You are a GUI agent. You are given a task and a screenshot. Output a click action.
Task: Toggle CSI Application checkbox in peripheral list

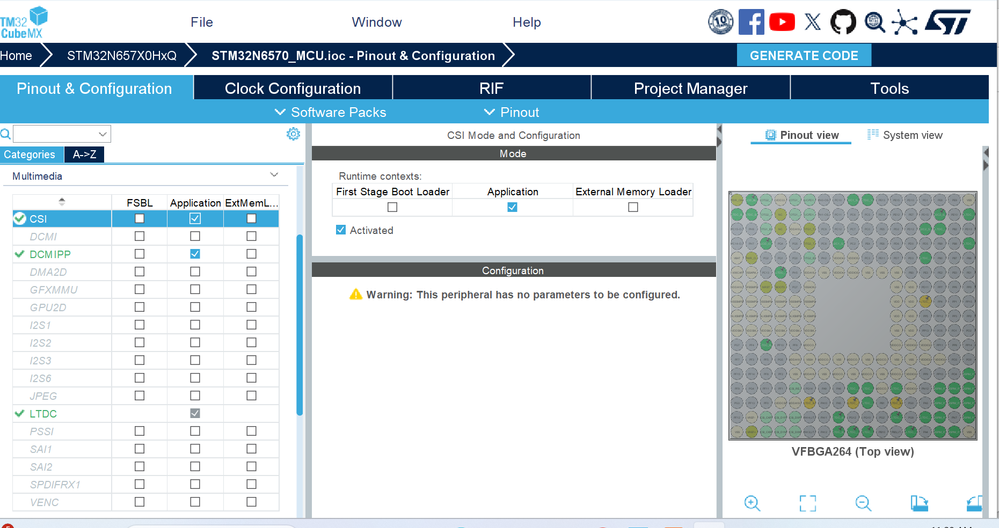195,218
